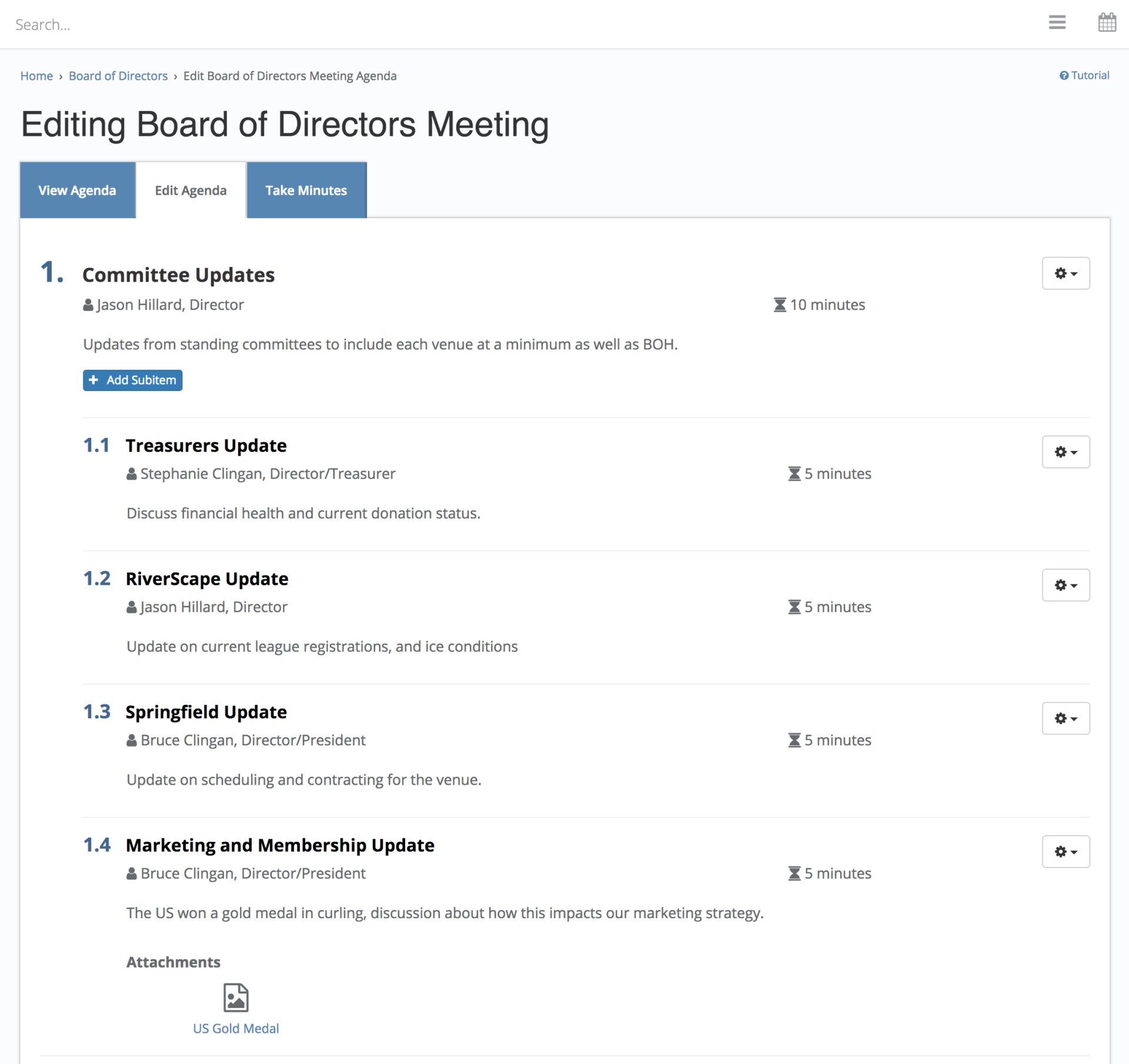
Task: Click the hourglass icon beside 10 minutes
Action: click(x=780, y=305)
